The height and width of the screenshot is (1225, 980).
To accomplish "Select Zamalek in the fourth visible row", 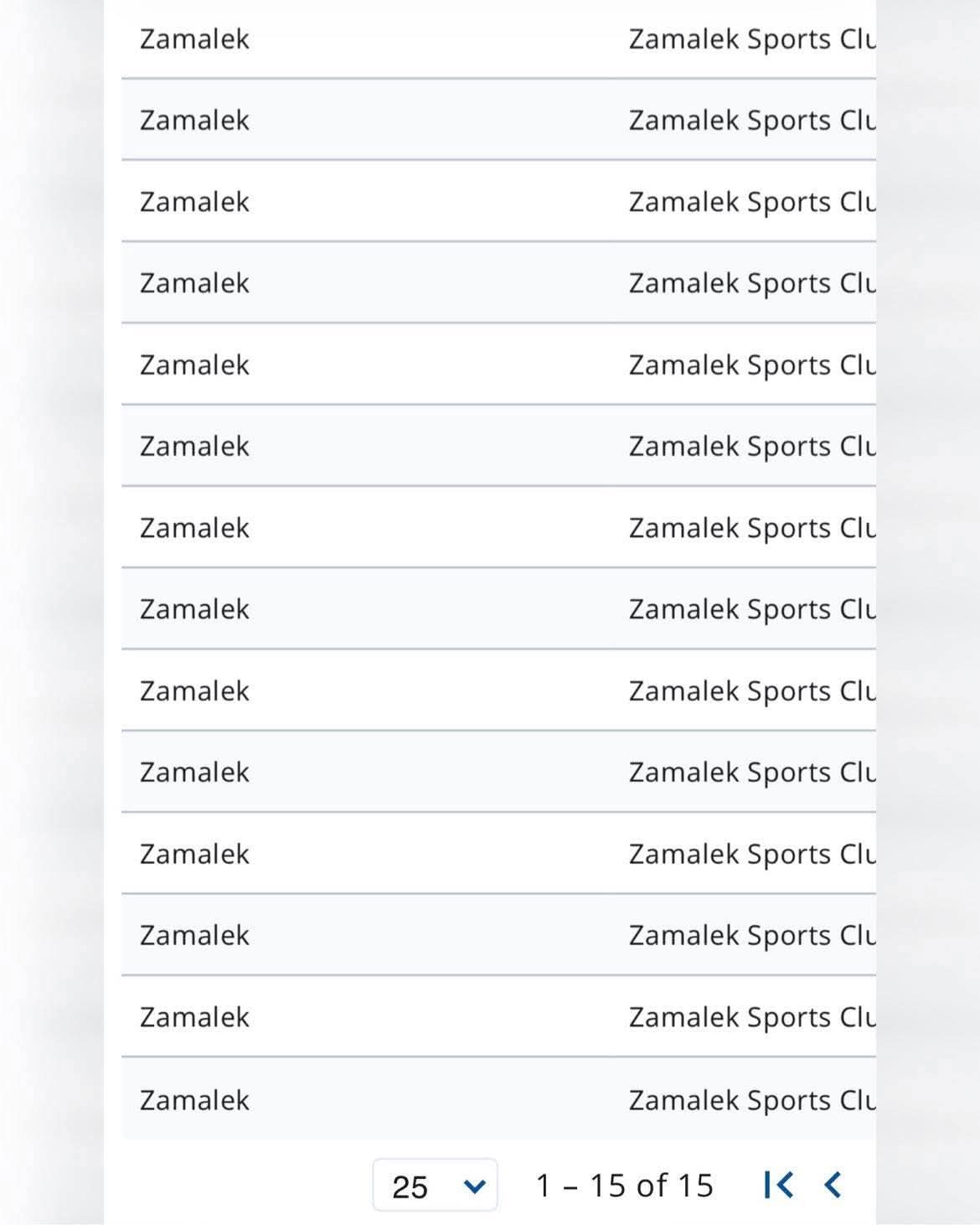I will coord(194,283).
